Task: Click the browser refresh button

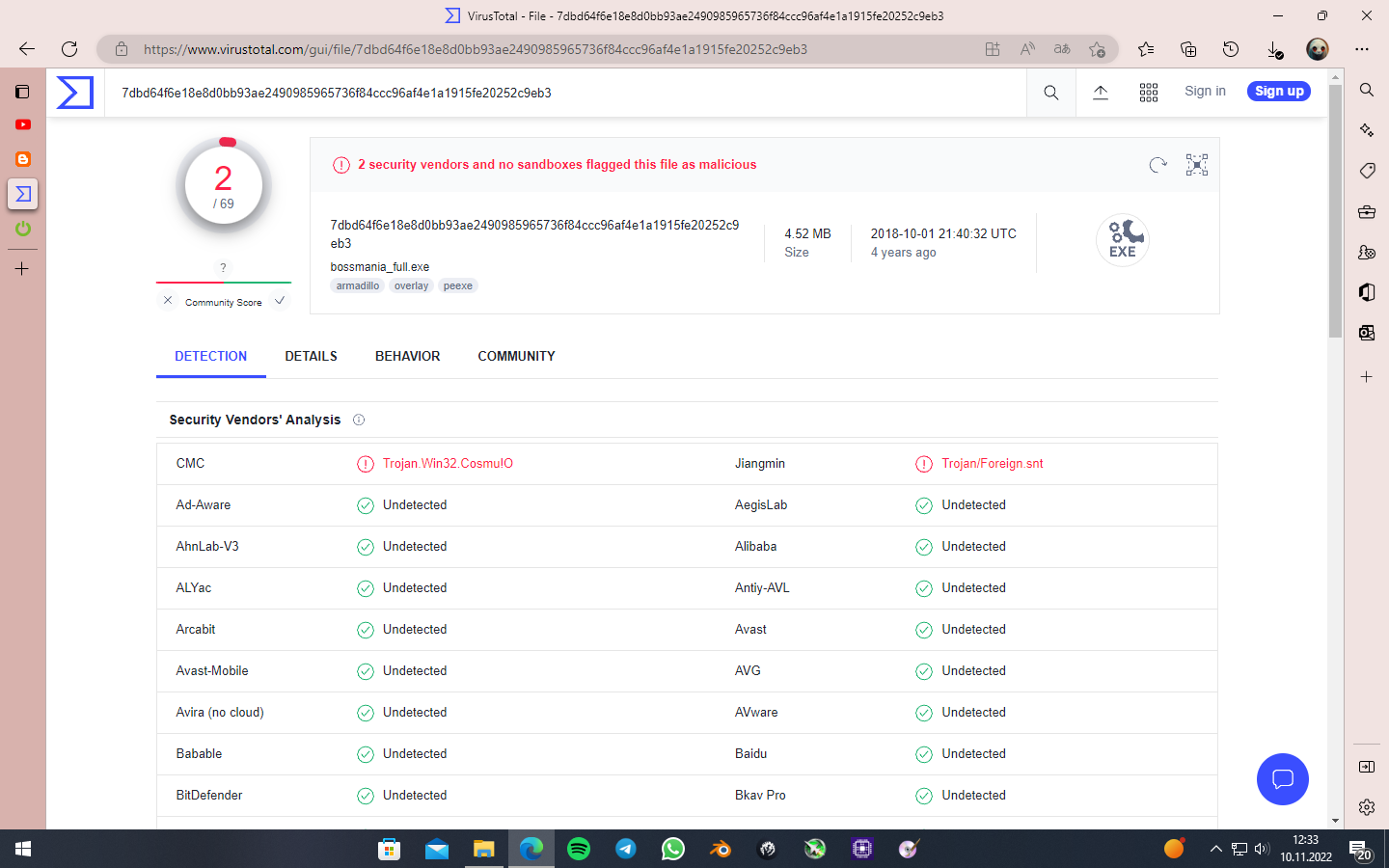Action: tap(69, 49)
